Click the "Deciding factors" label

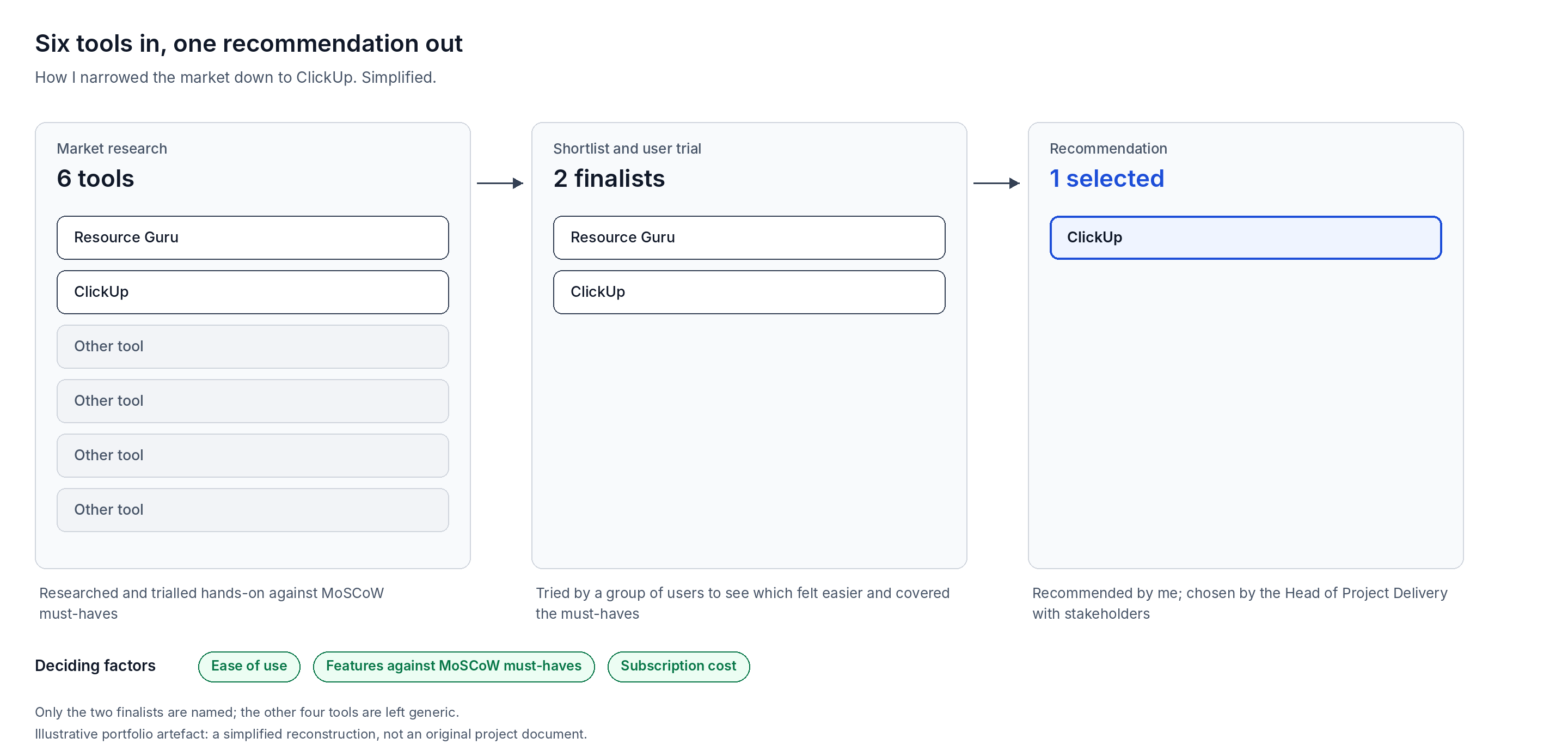pyautogui.click(x=95, y=666)
